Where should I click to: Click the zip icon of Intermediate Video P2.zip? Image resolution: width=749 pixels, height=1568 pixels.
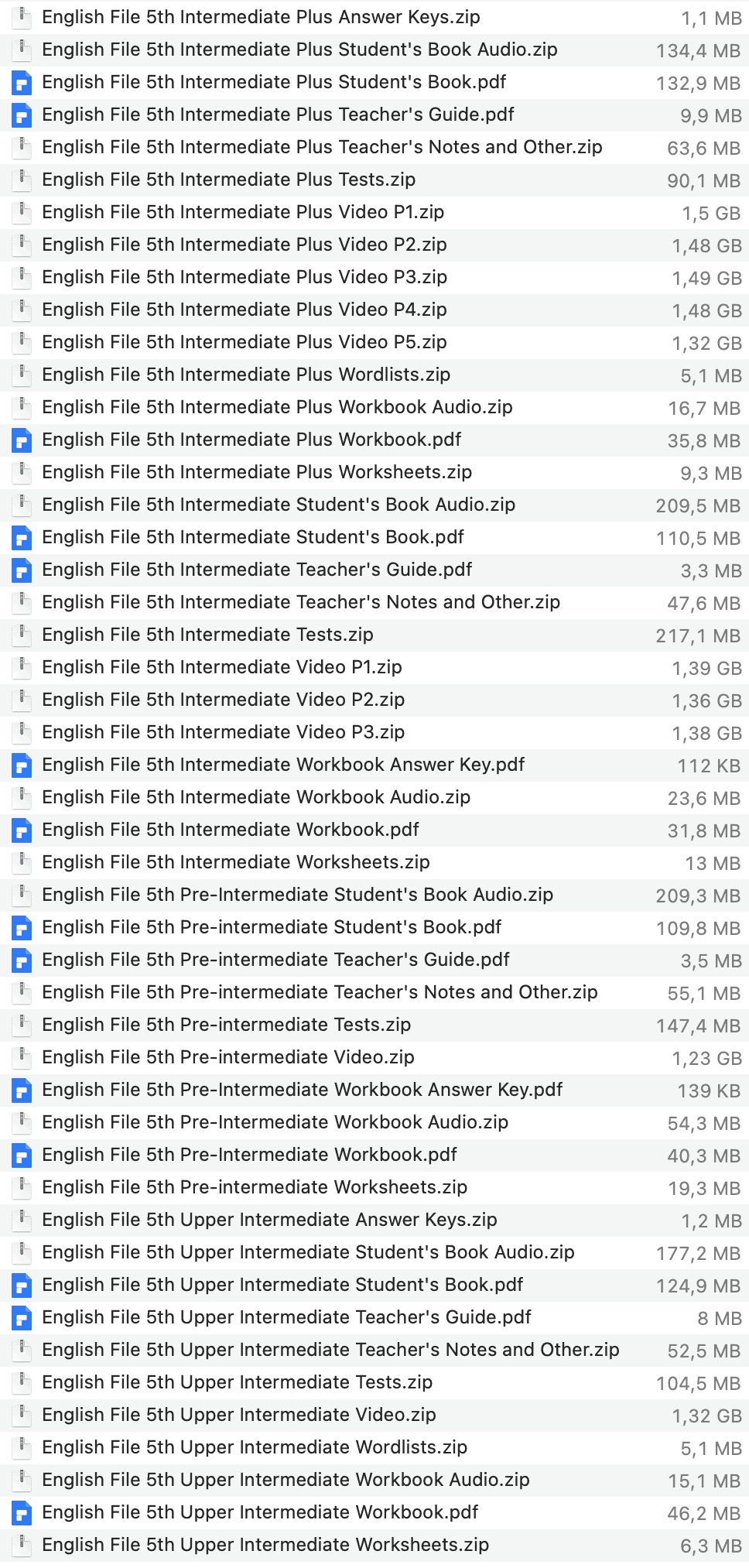click(22, 699)
